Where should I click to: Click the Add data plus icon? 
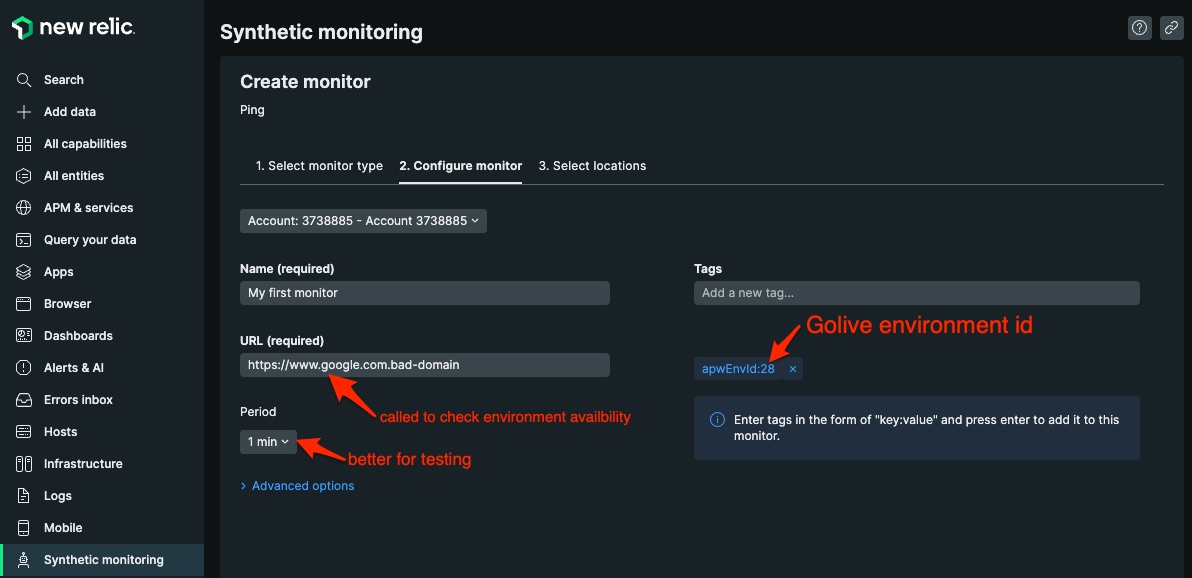click(x=24, y=112)
